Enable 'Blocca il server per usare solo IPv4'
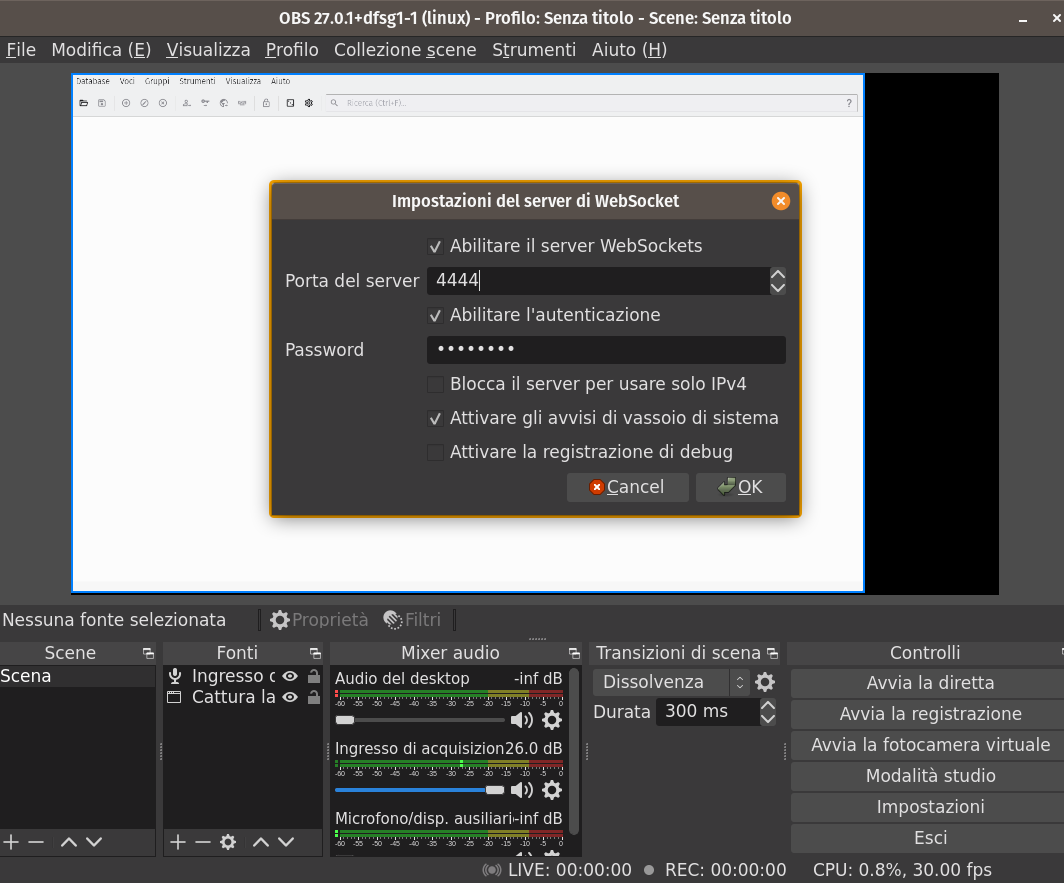 point(436,384)
